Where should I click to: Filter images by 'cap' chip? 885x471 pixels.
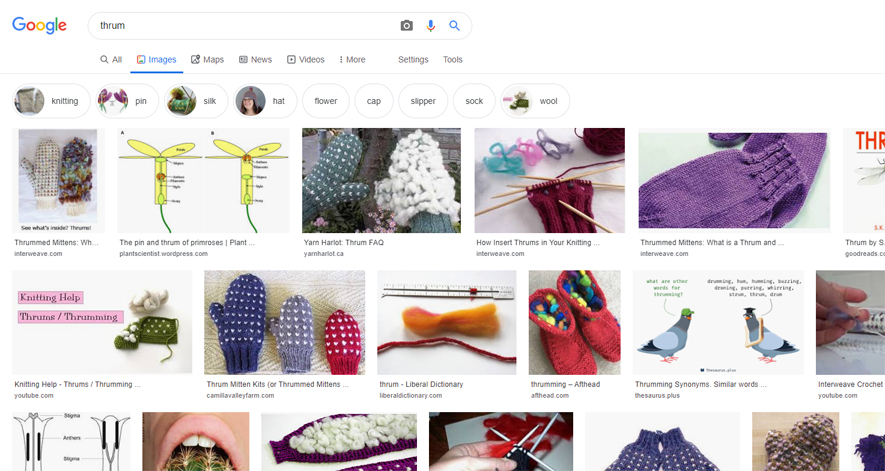point(374,101)
